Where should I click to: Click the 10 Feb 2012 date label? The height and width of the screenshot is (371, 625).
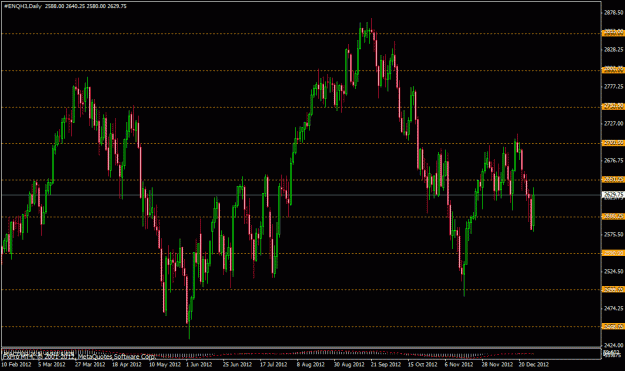16,364
